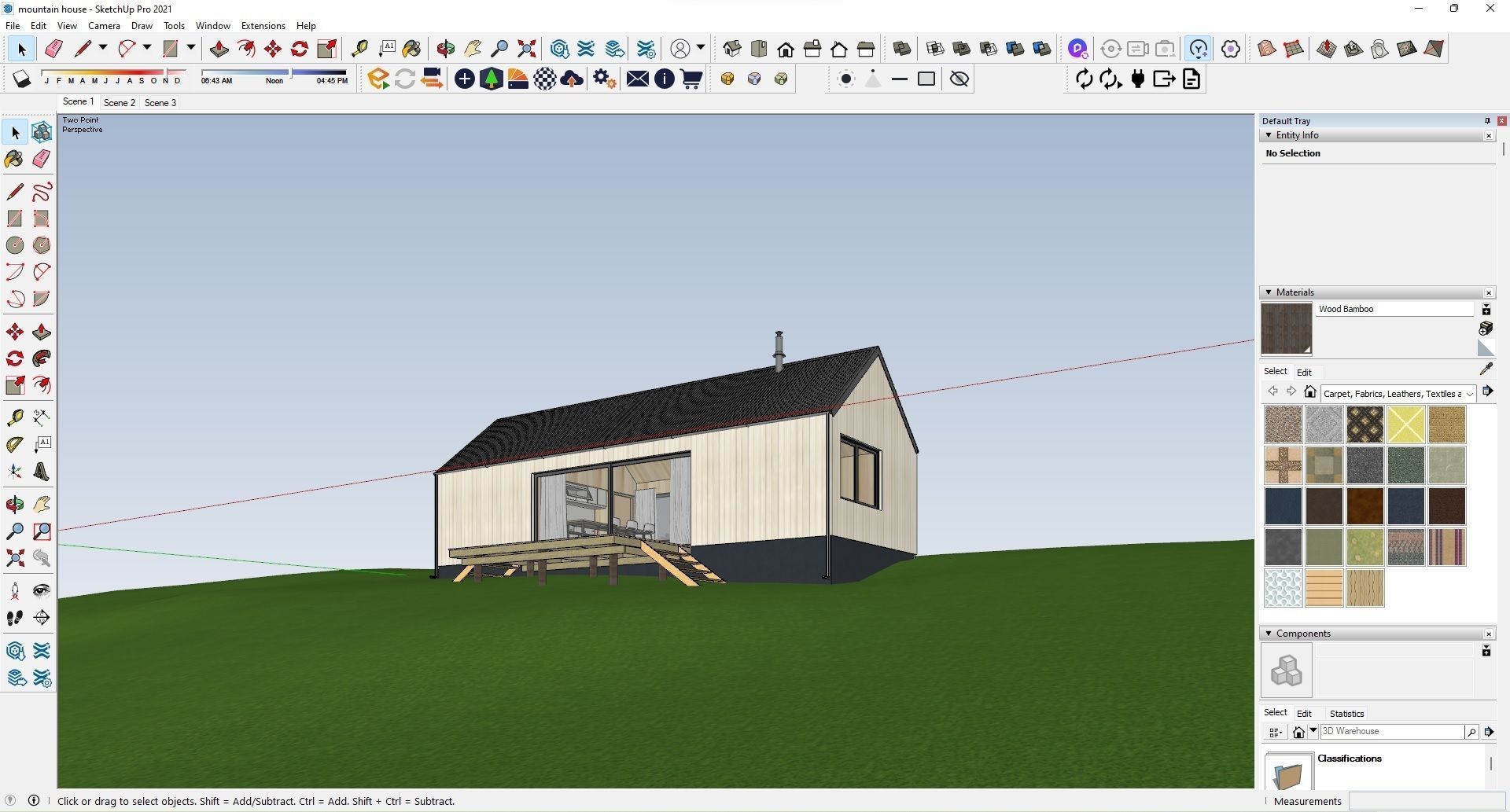Collapse the Entity Info panel

[x=1269, y=135]
